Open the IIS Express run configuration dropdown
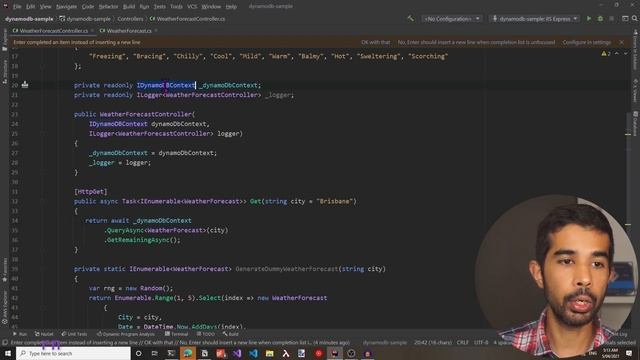This screenshot has height=360, width=640. (x=535, y=19)
